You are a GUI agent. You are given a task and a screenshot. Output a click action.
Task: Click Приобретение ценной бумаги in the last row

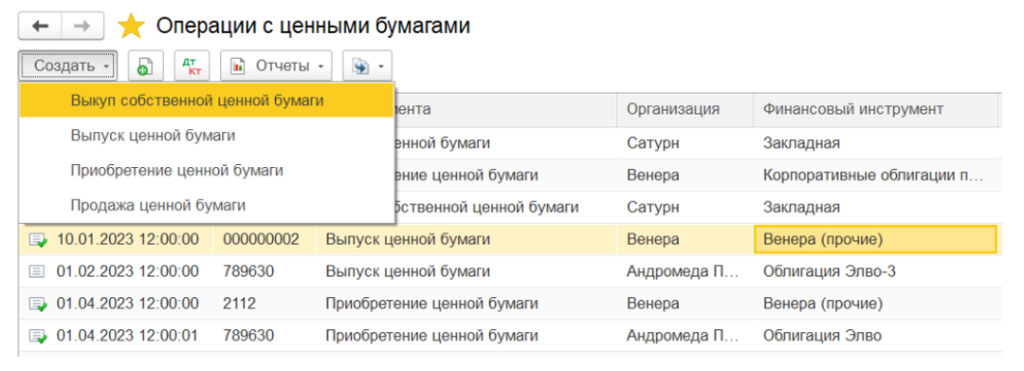point(432,336)
